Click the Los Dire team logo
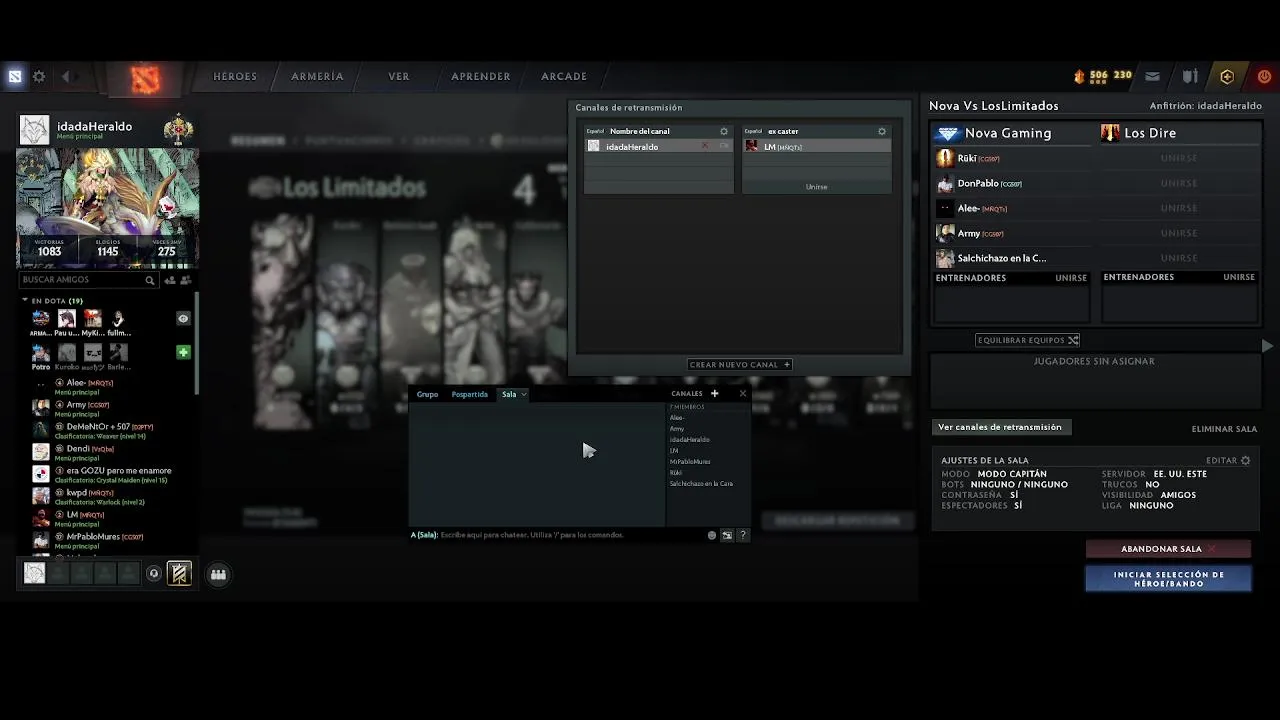 click(x=1110, y=133)
